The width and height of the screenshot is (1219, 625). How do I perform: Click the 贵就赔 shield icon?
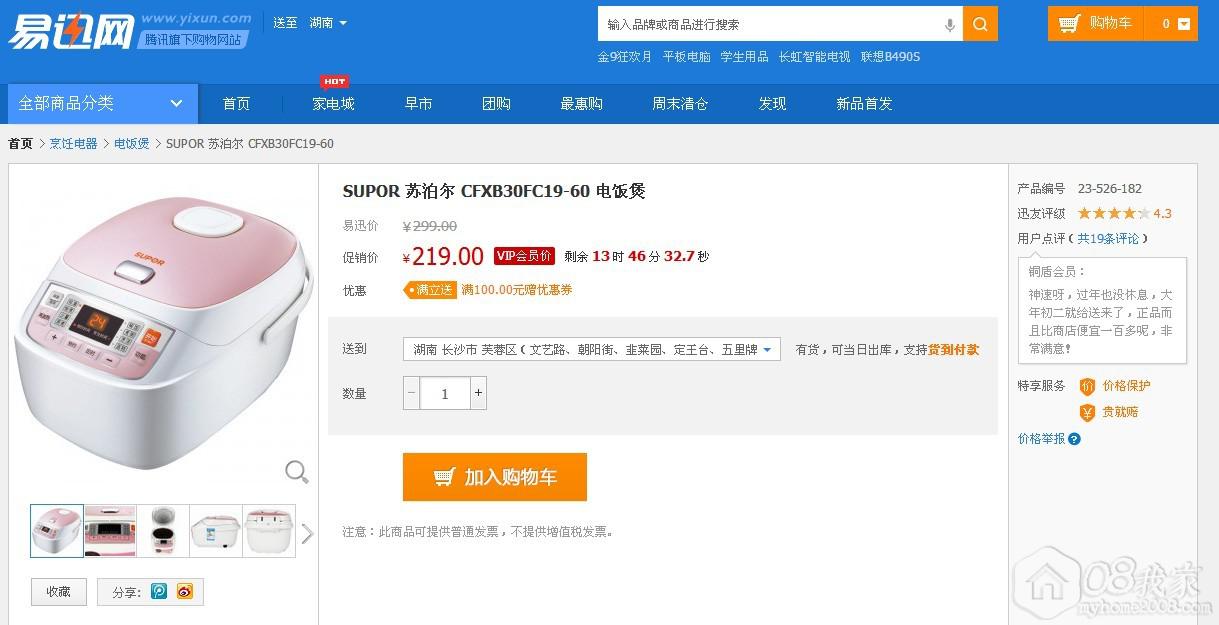(1087, 412)
